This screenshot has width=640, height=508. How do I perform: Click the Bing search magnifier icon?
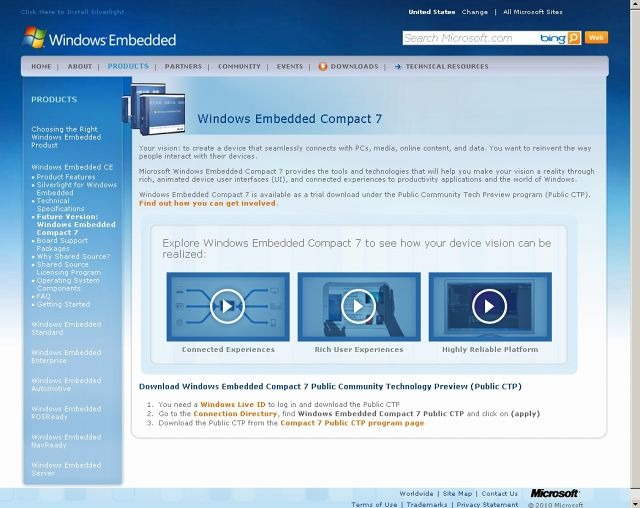pos(573,38)
